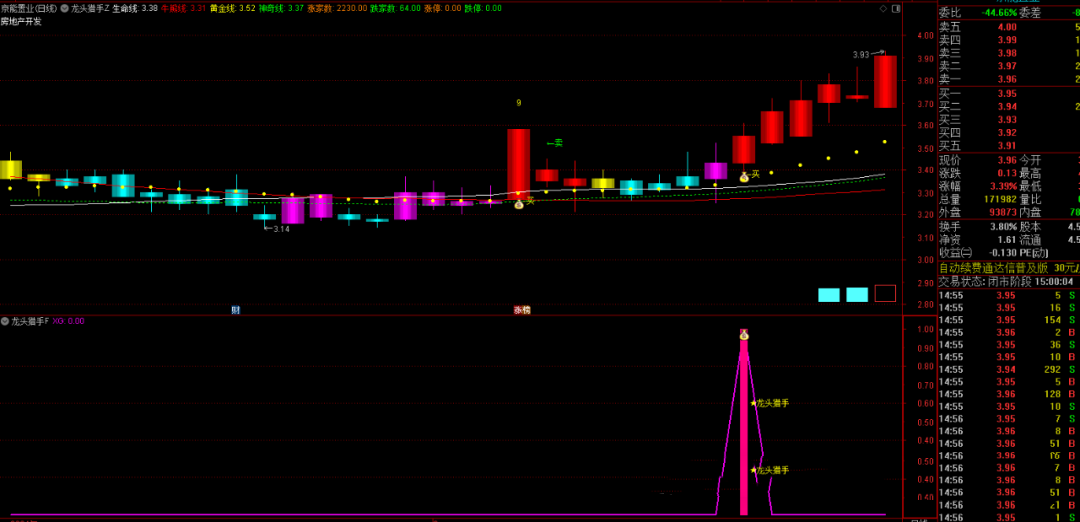The height and width of the screenshot is (522, 1080).
Task: Click the 牛熊线: 3.31 indicator value
Action: pyautogui.click(x=184, y=8)
